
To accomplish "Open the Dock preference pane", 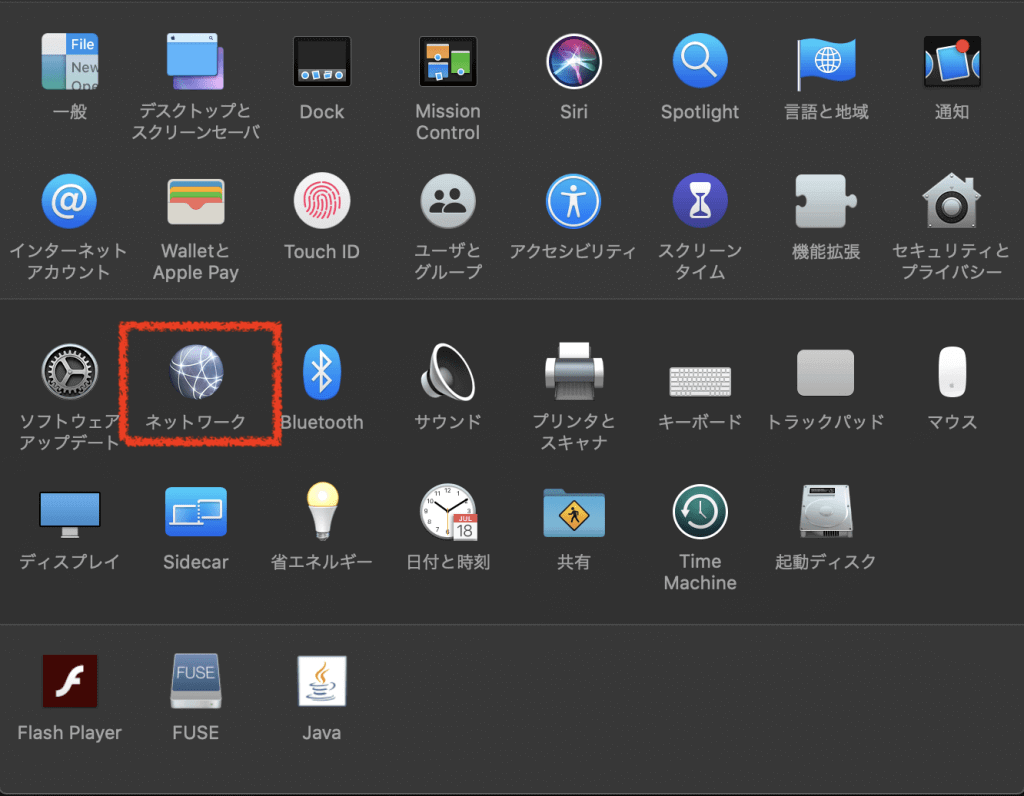I will click(x=321, y=62).
